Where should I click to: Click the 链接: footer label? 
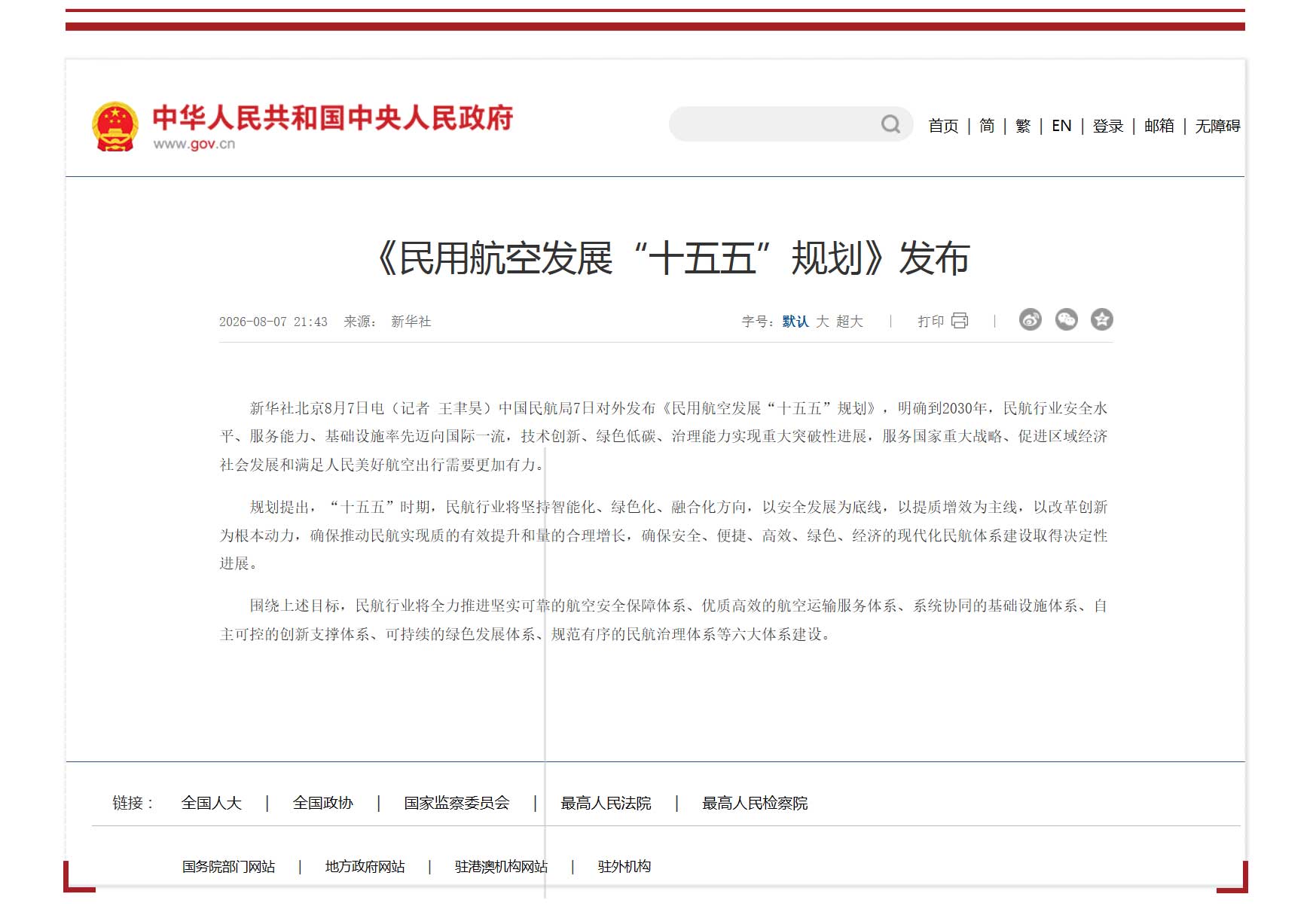(133, 803)
